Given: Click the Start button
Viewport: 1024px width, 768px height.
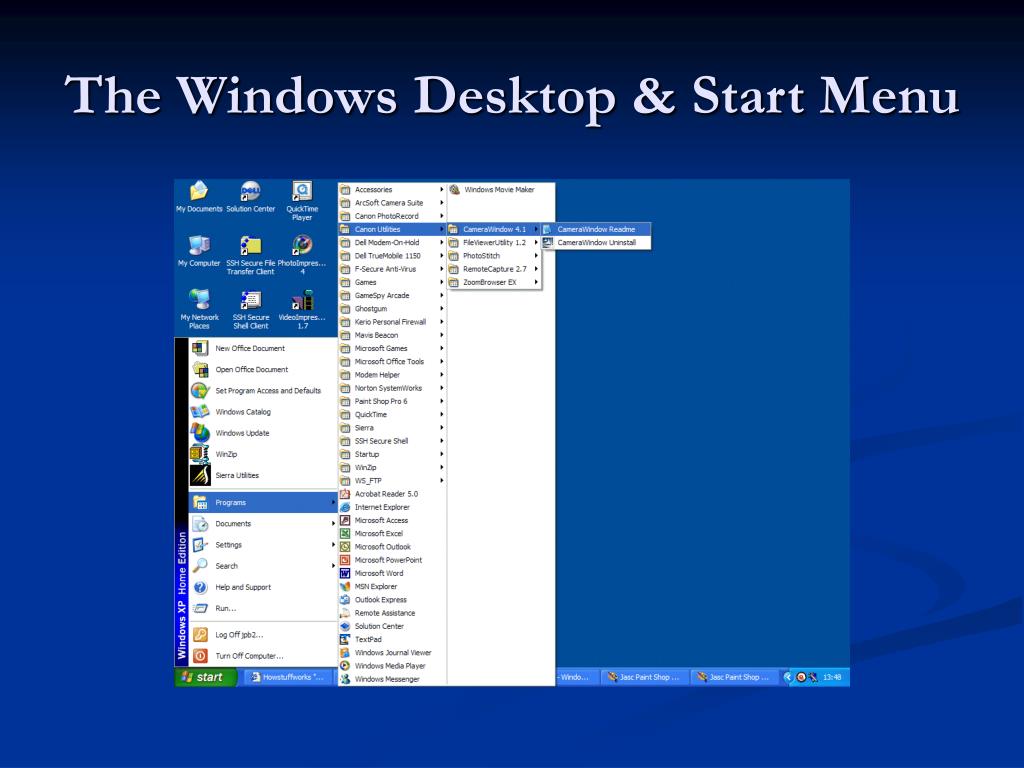Looking at the screenshot, I should (x=206, y=677).
